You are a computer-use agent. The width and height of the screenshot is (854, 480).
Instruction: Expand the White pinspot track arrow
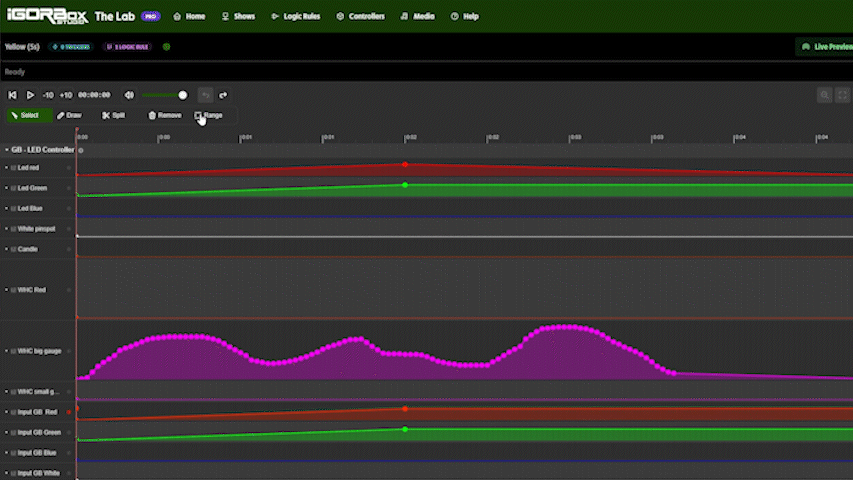(x=7, y=229)
